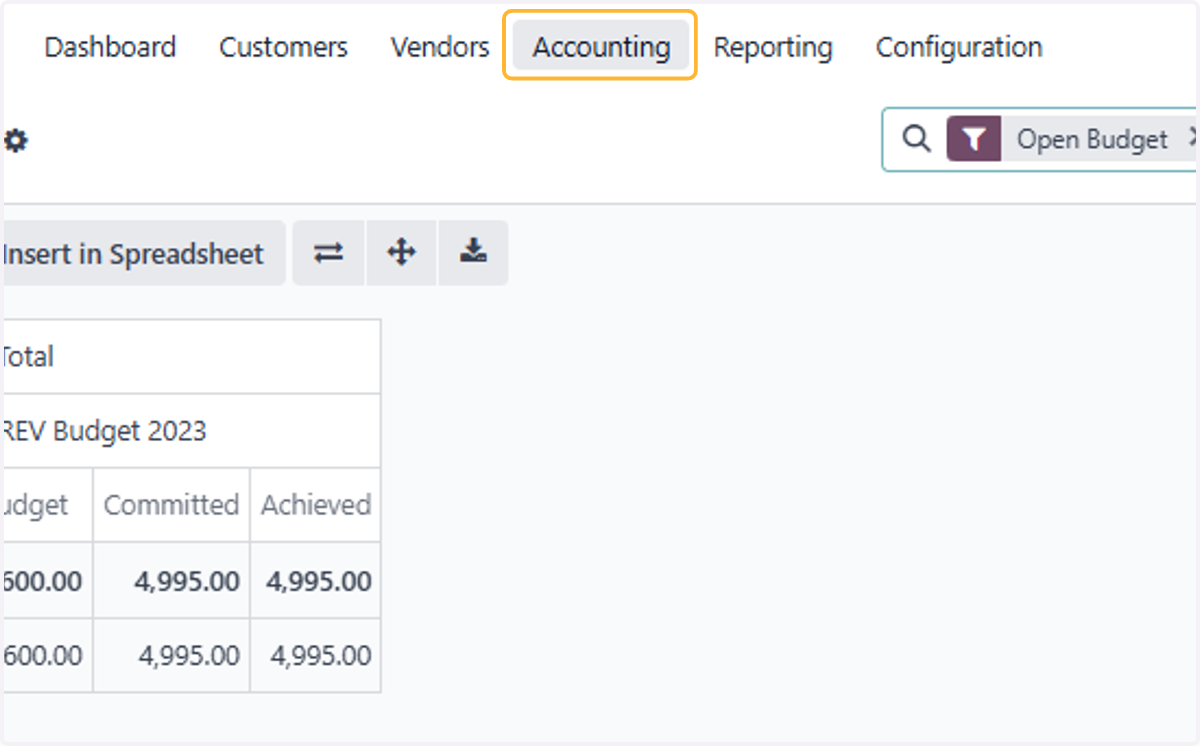The image size is (1200, 746).
Task: Expand all pivot rows with the four-arrow icon
Action: (401, 253)
